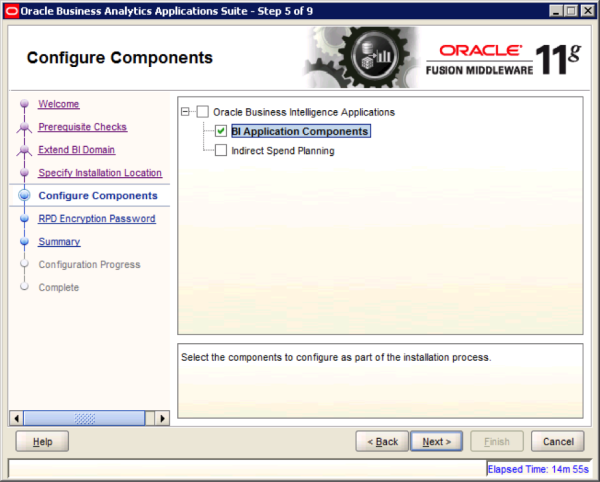Jump to RPD Encryption Password step
The image size is (600, 482).
click(x=96, y=219)
